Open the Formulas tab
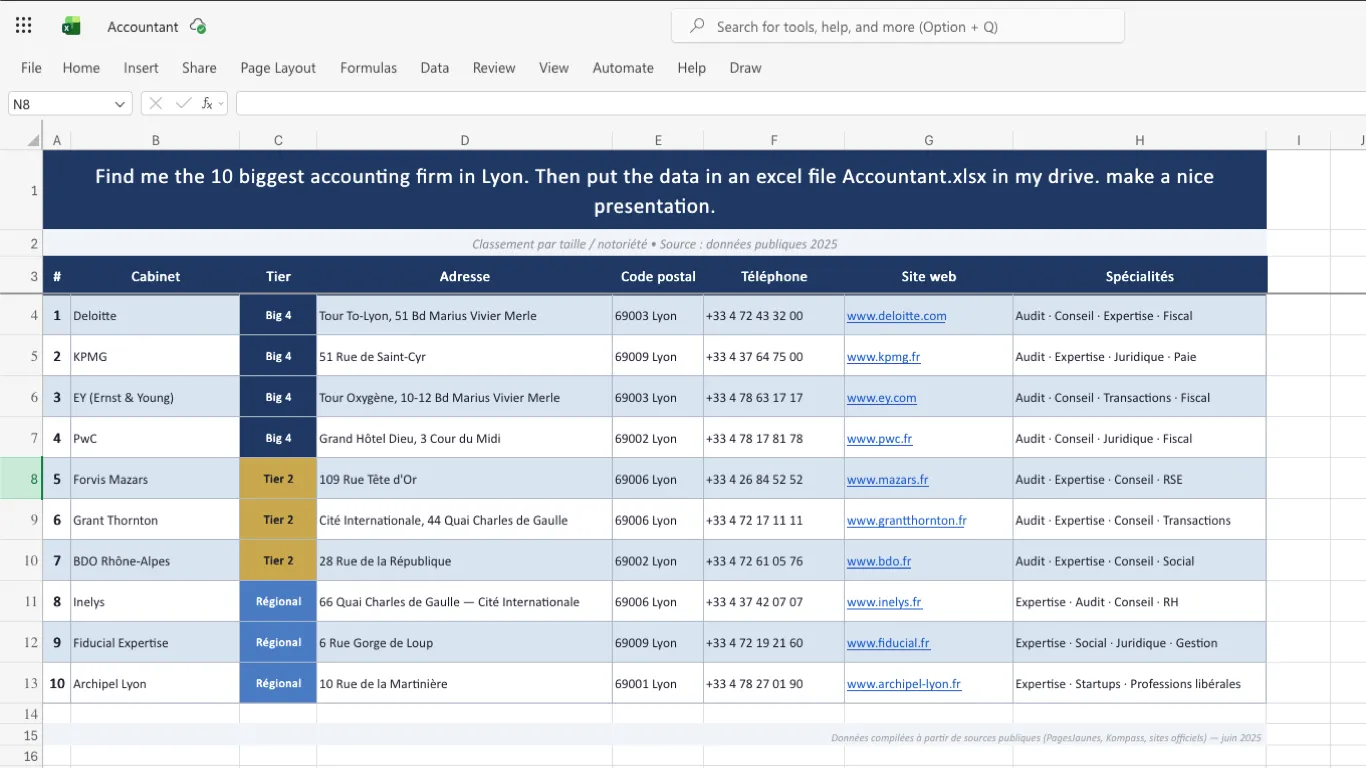Image resolution: width=1366 pixels, height=768 pixels. (x=368, y=68)
